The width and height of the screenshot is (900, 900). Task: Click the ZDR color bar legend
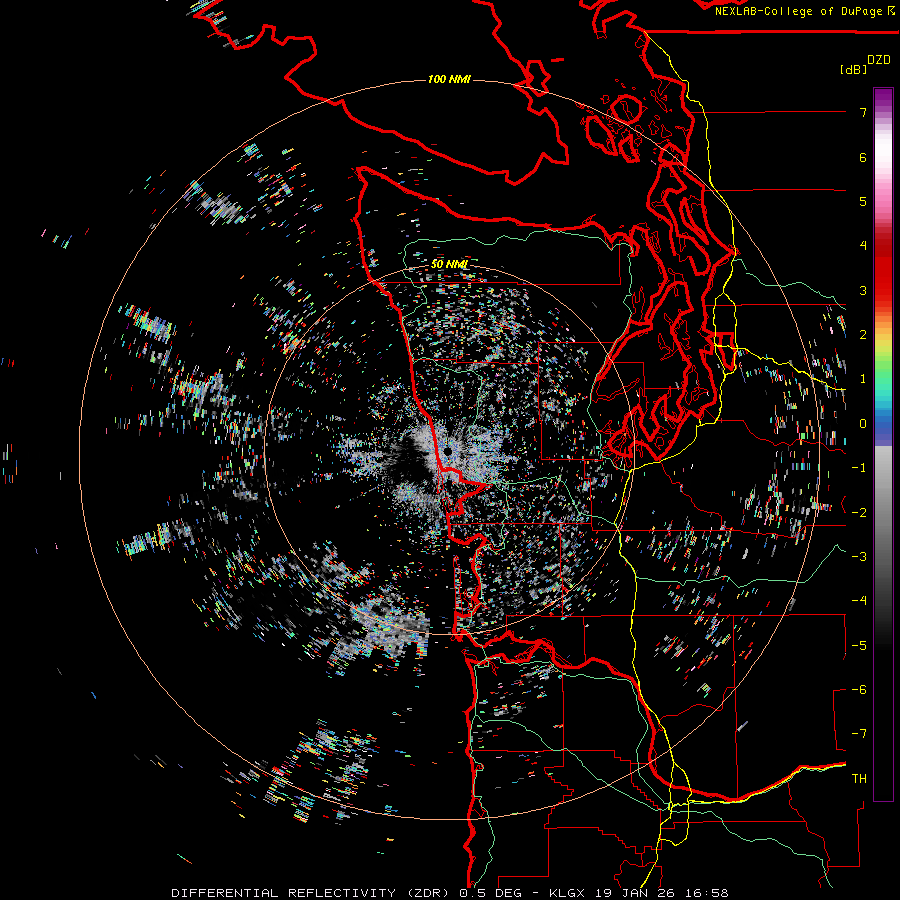[883, 444]
